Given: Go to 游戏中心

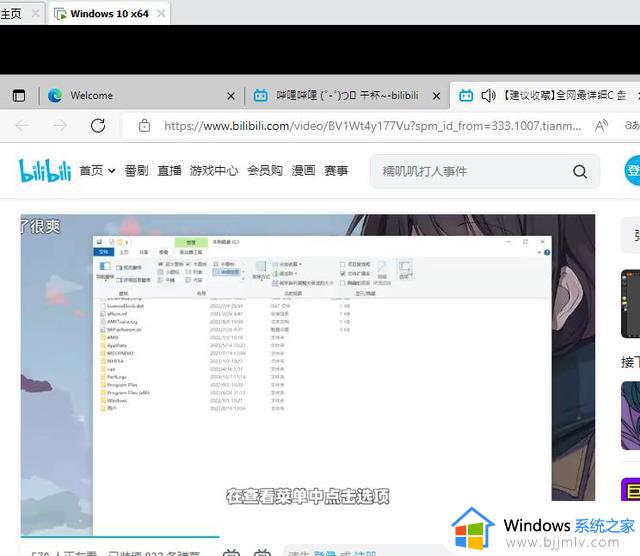Looking at the screenshot, I should [214, 171].
